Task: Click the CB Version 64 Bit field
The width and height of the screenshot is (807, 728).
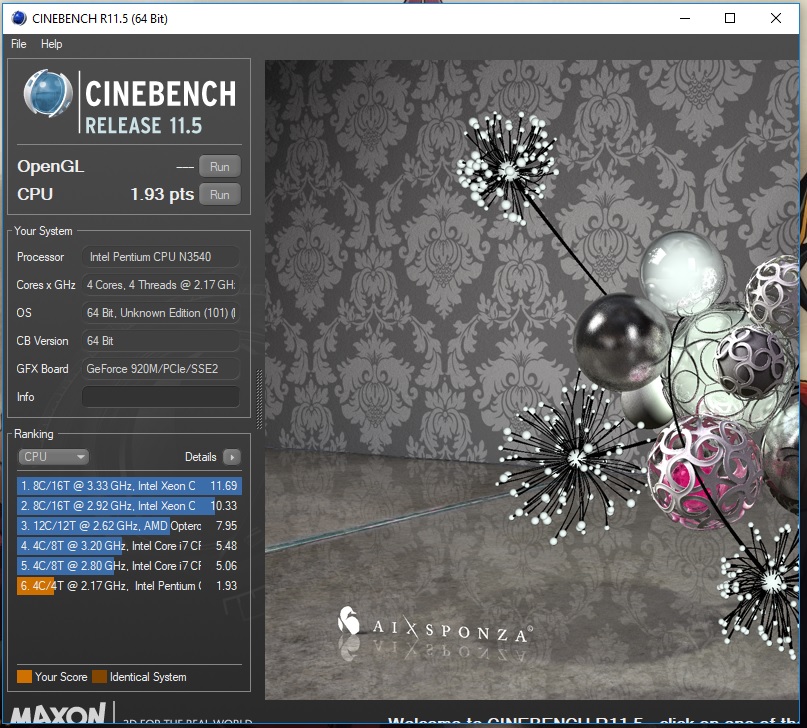Action: [x=161, y=341]
